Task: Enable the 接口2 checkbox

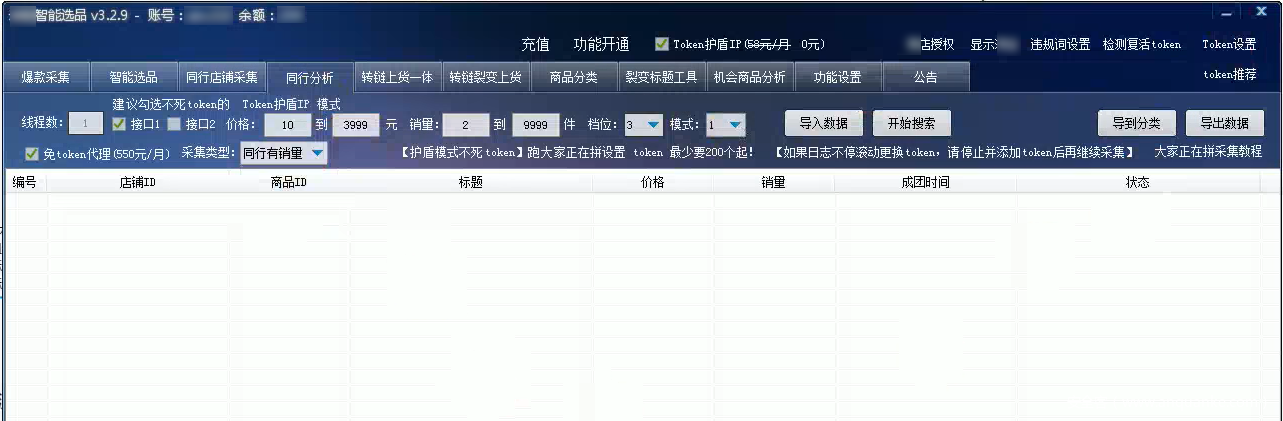Action: coord(174,124)
